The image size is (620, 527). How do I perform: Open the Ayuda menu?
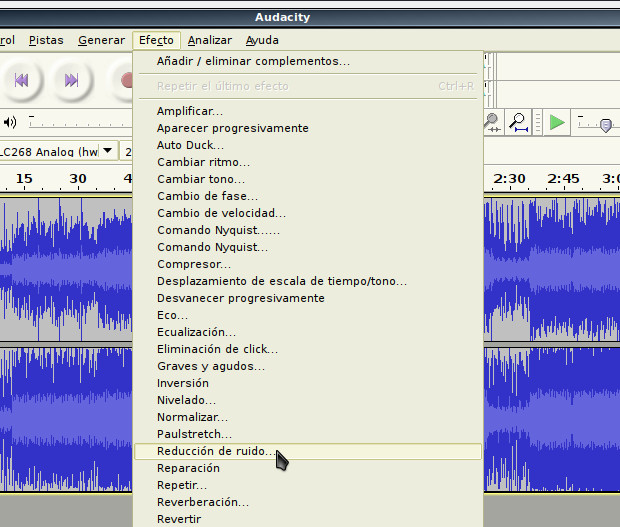click(x=262, y=40)
